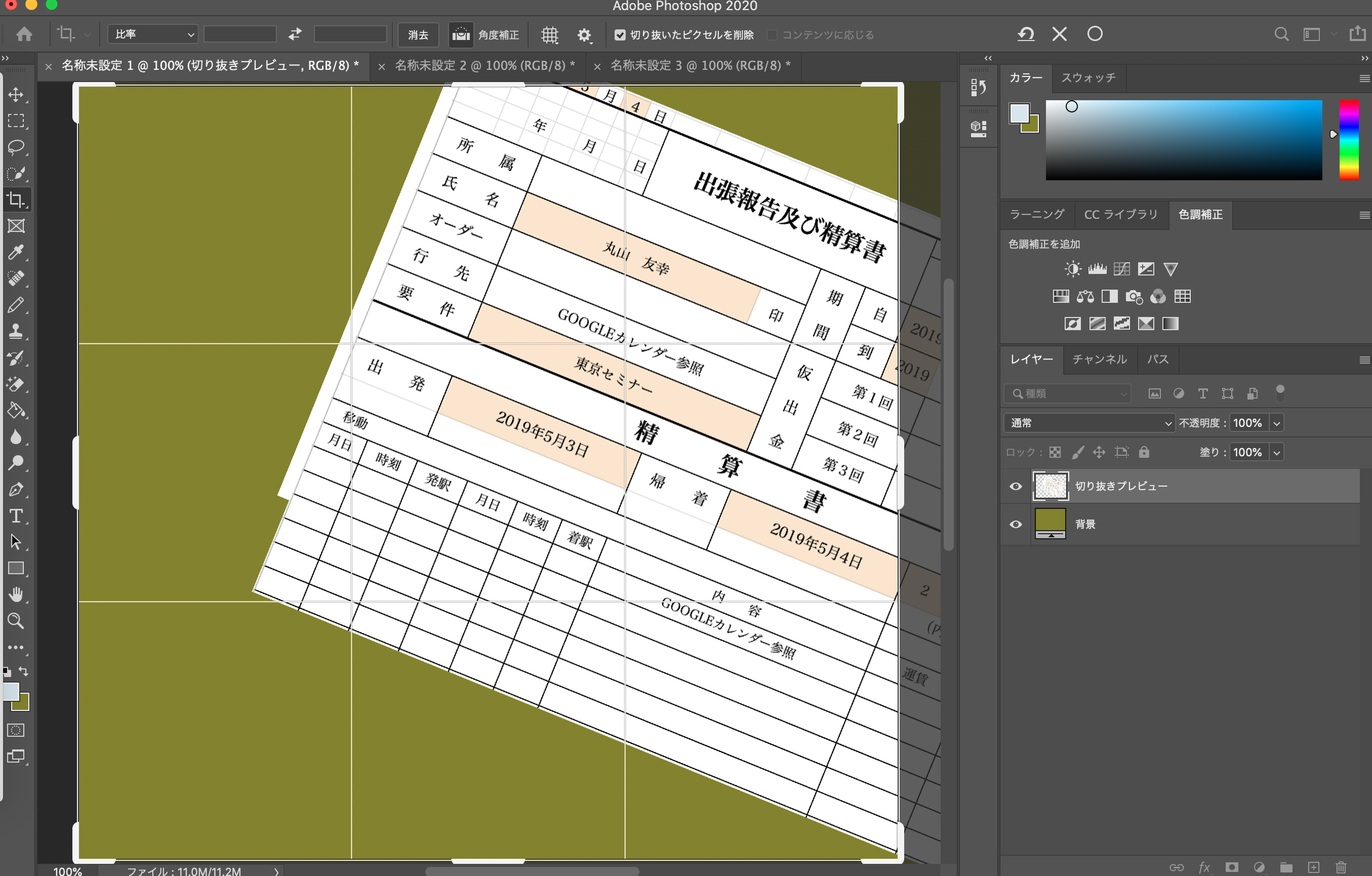Select the Quick Selection tool

(16, 173)
